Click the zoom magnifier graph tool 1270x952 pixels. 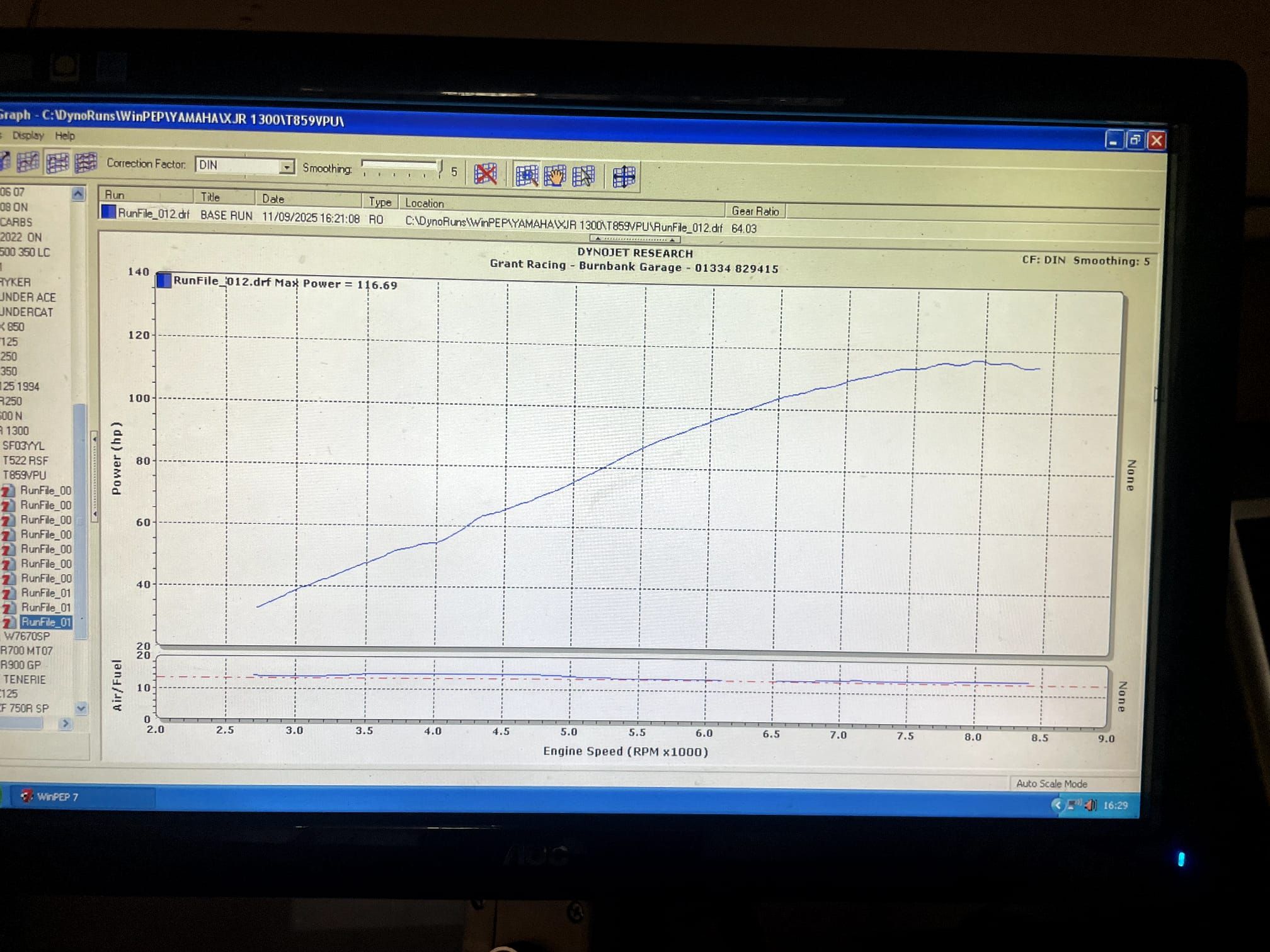click(x=527, y=176)
